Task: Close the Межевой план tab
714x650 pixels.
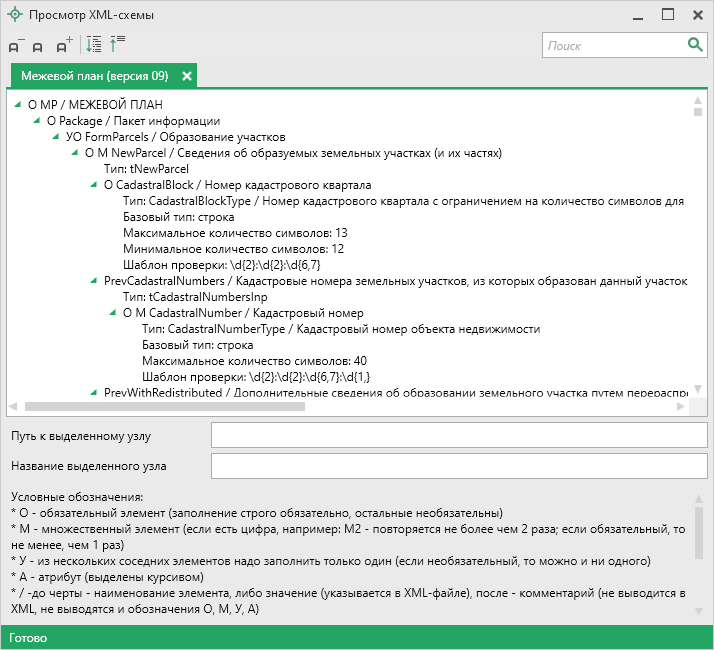Action: click(x=187, y=76)
